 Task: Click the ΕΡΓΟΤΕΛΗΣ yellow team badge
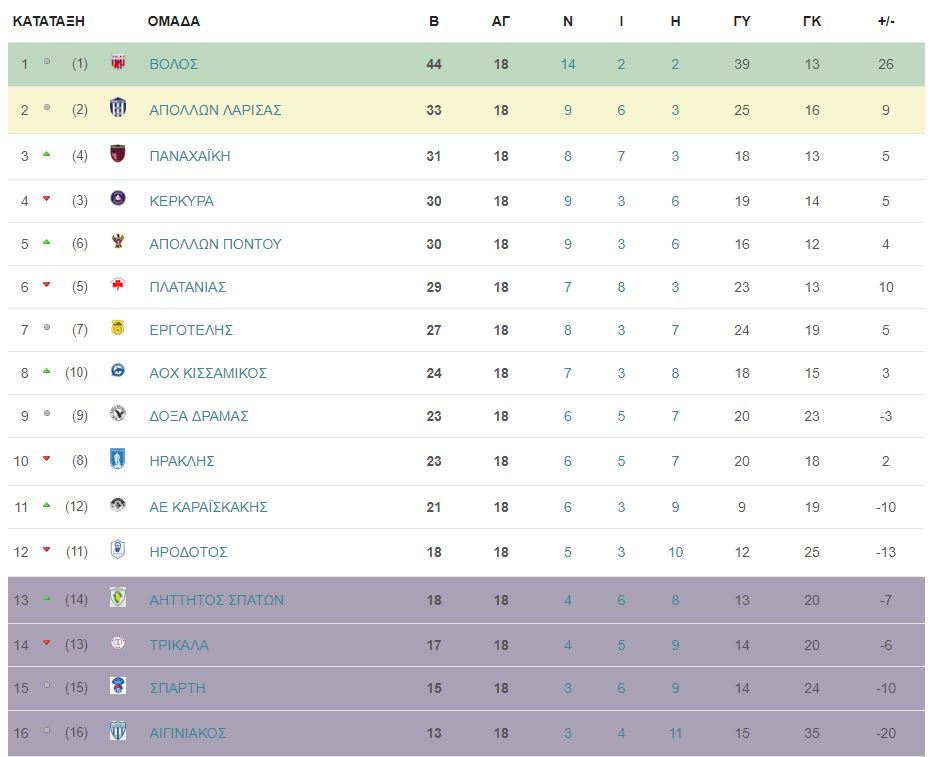click(118, 329)
